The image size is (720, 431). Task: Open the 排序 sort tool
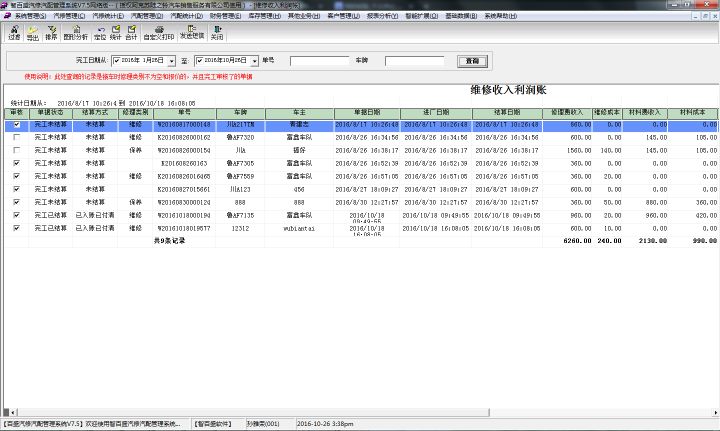tap(51, 33)
